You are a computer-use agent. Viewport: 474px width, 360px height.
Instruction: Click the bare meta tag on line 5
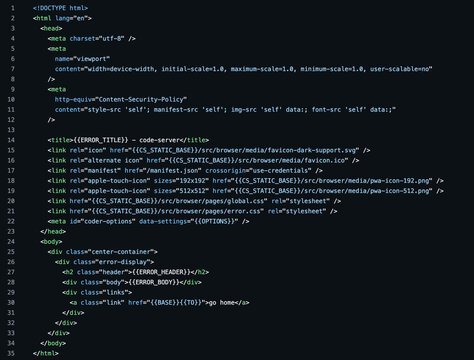(57, 49)
